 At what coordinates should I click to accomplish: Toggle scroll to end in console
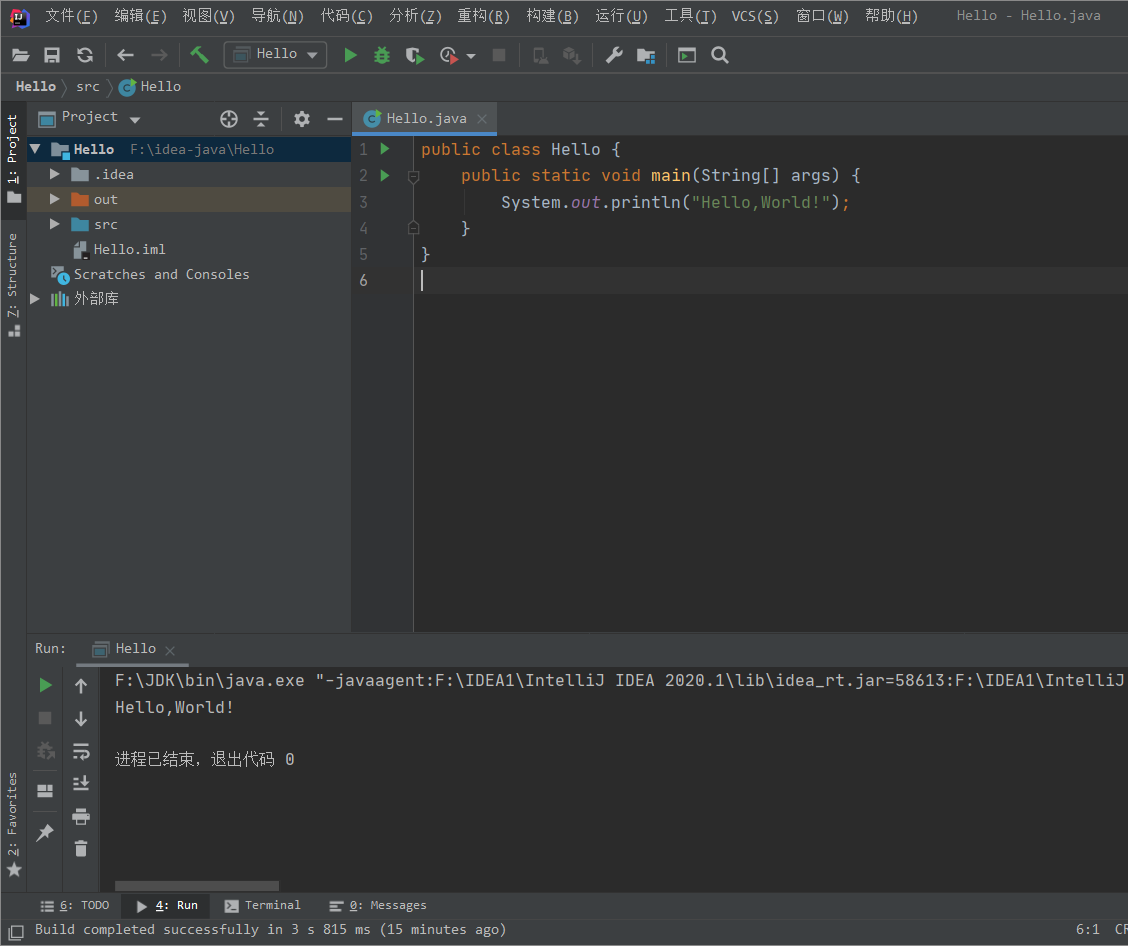pos(81,783)
